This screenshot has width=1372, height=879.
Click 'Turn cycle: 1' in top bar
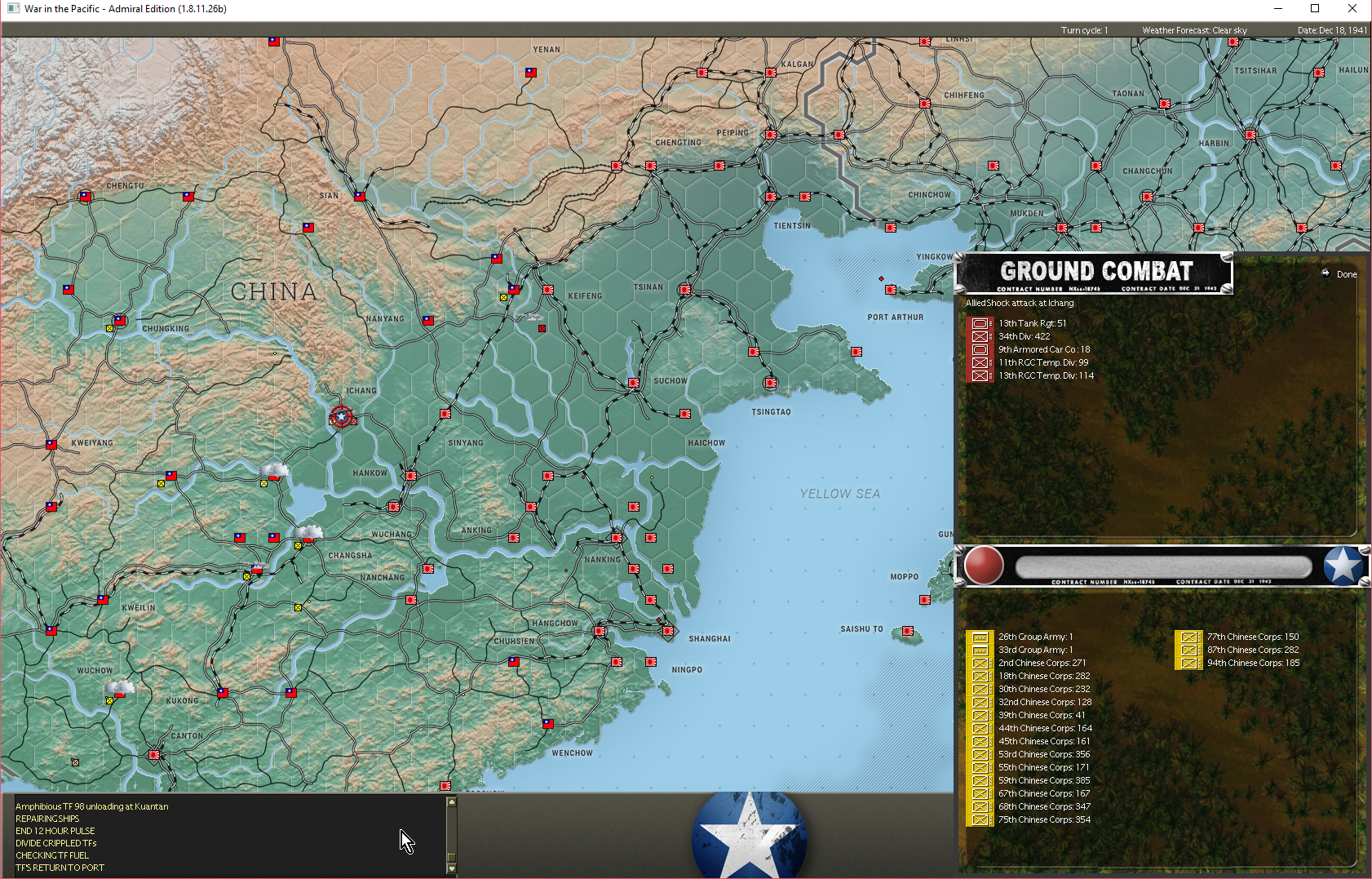(1084, 30)
